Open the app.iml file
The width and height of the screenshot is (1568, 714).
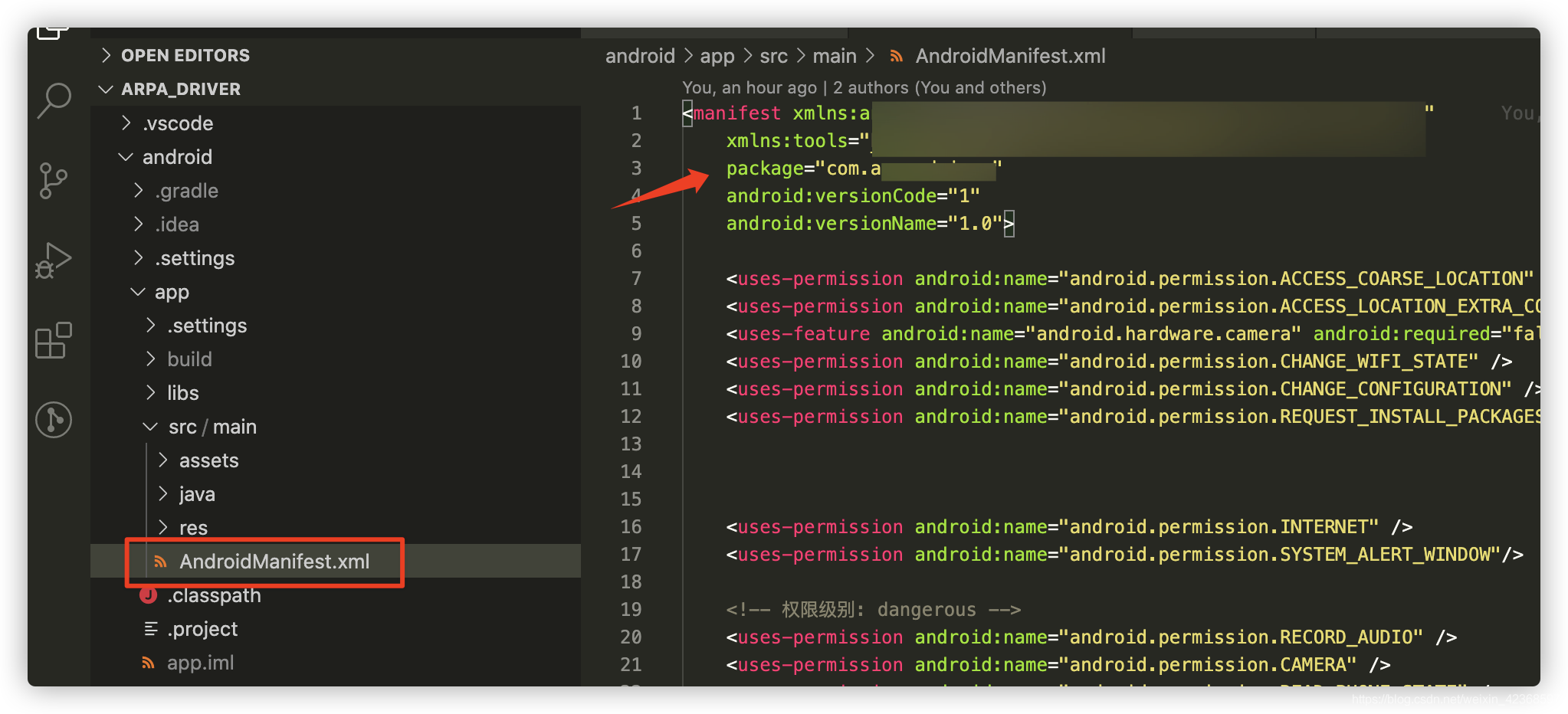[201, 663]
